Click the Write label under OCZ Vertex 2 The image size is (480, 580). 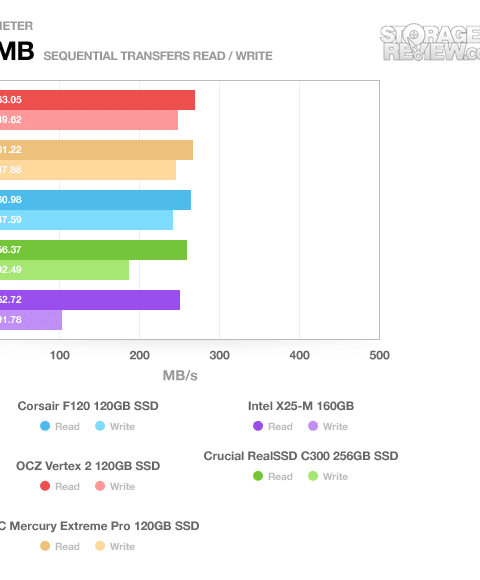pyautogui.click(x=122, y=486)
